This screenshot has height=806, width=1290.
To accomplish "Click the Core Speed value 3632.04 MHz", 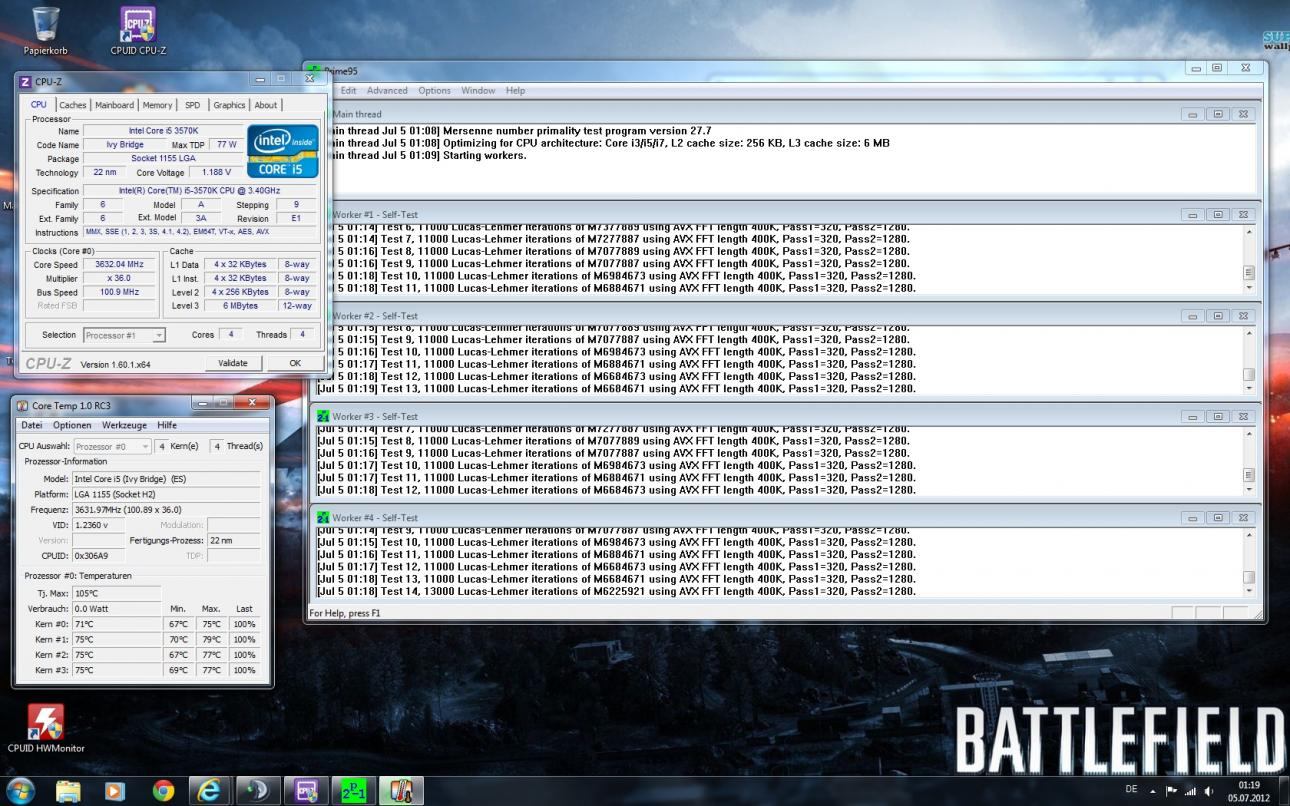I will point(119,265).
